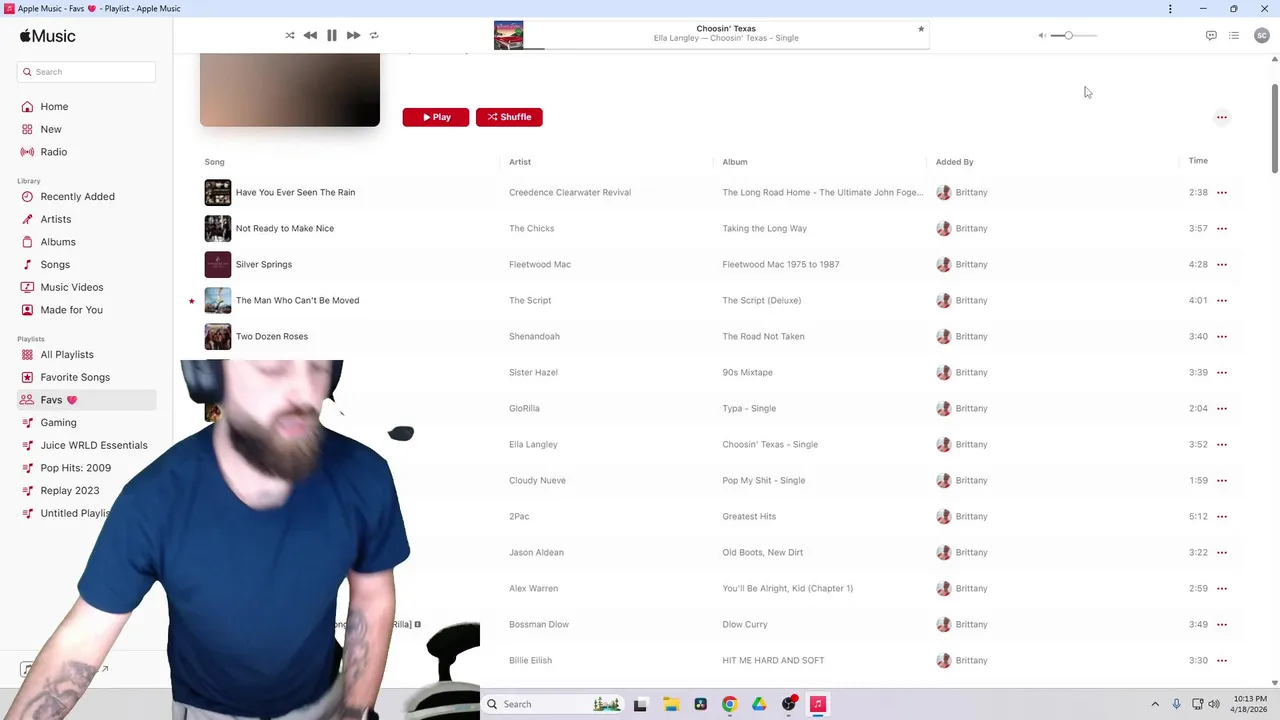Click the Have You Ever Seen The Rain artwork
This screenshot has height=720, width=1280.
tap(218, 192)
